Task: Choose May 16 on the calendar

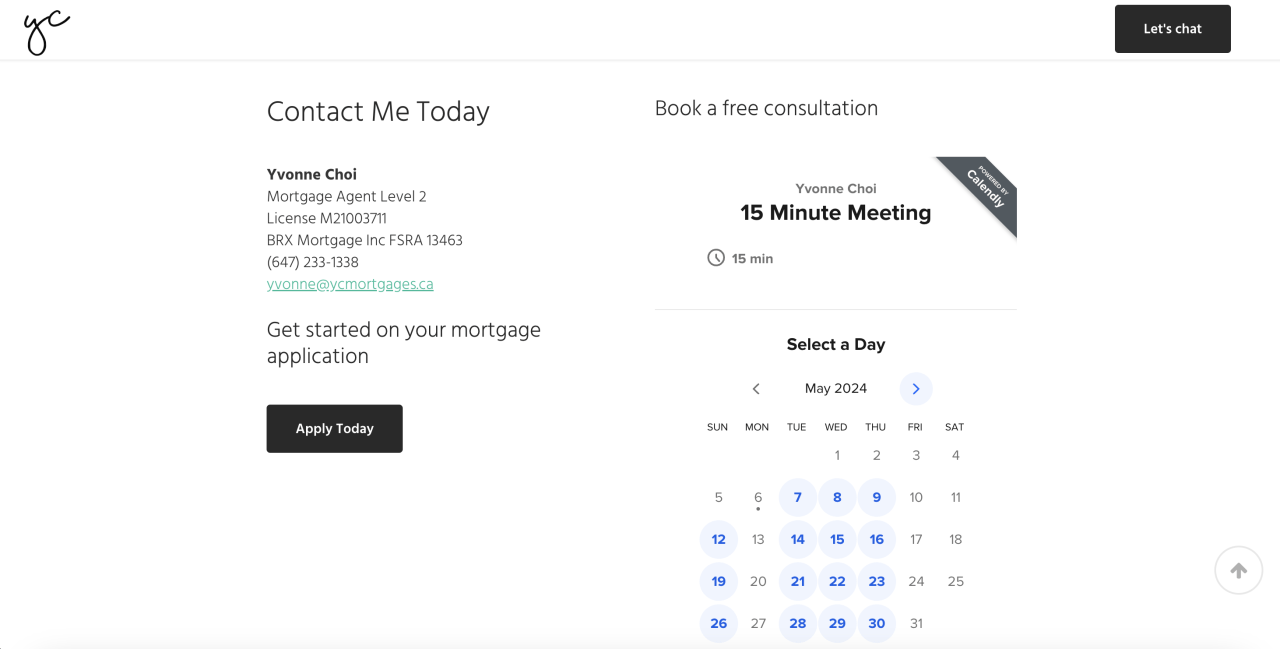Action: tap(876, 539)
